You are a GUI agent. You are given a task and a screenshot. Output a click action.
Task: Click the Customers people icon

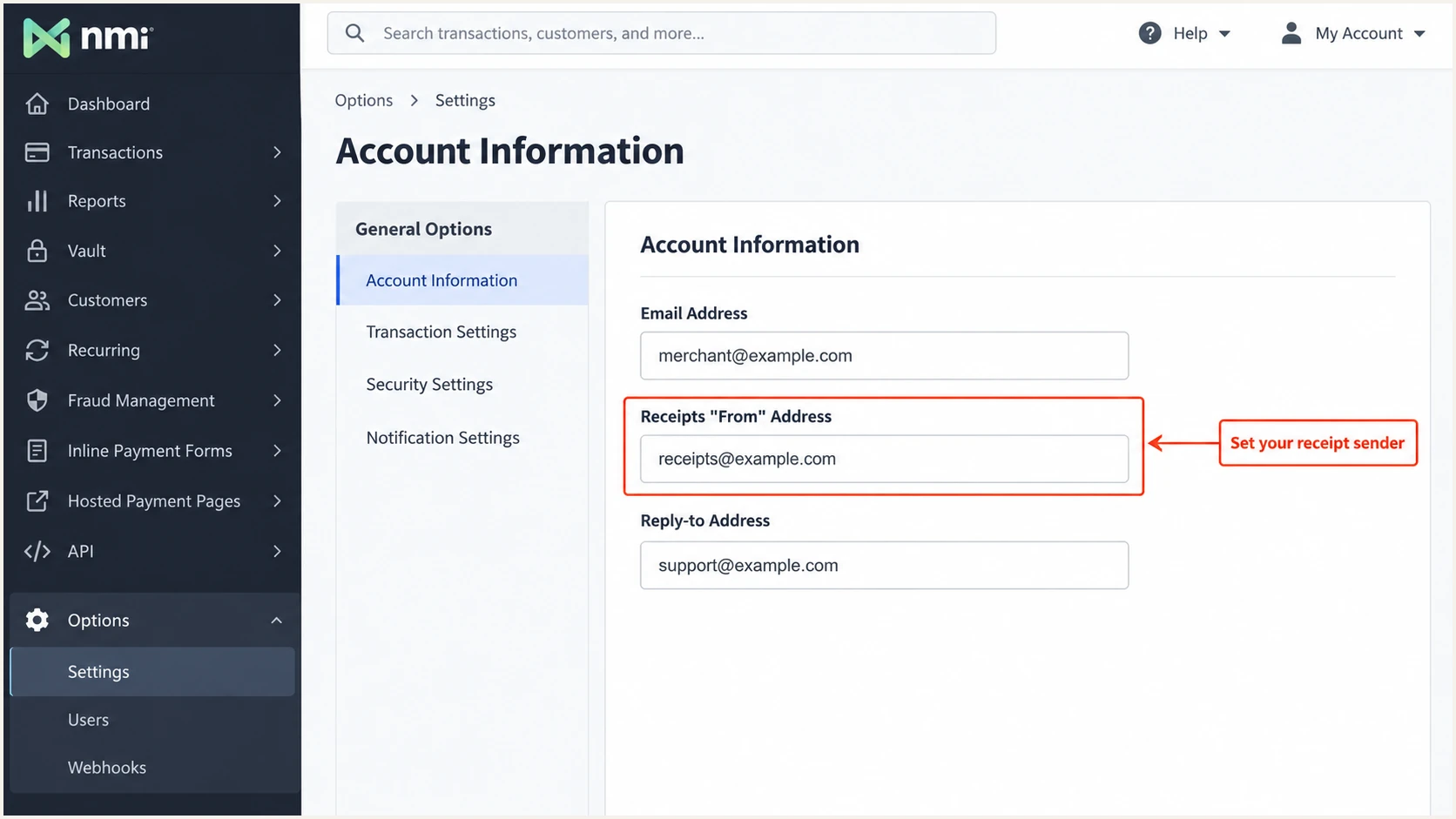click(x=37, y=300)
